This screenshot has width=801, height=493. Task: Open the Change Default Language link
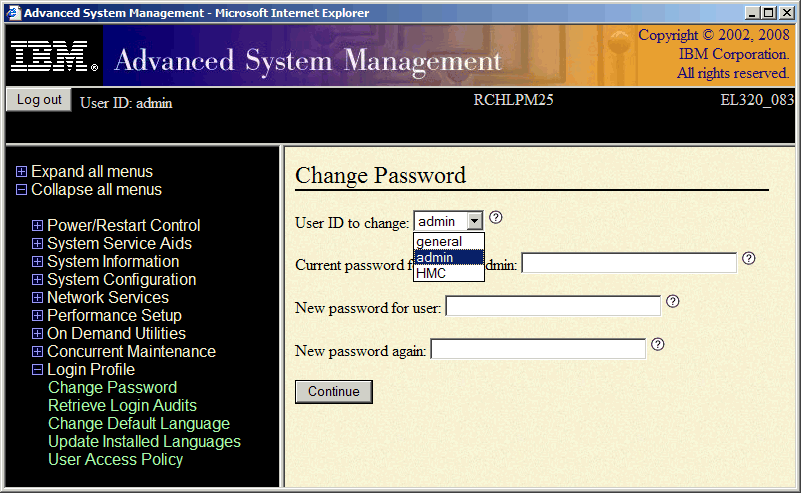click(x=139, y=424)
